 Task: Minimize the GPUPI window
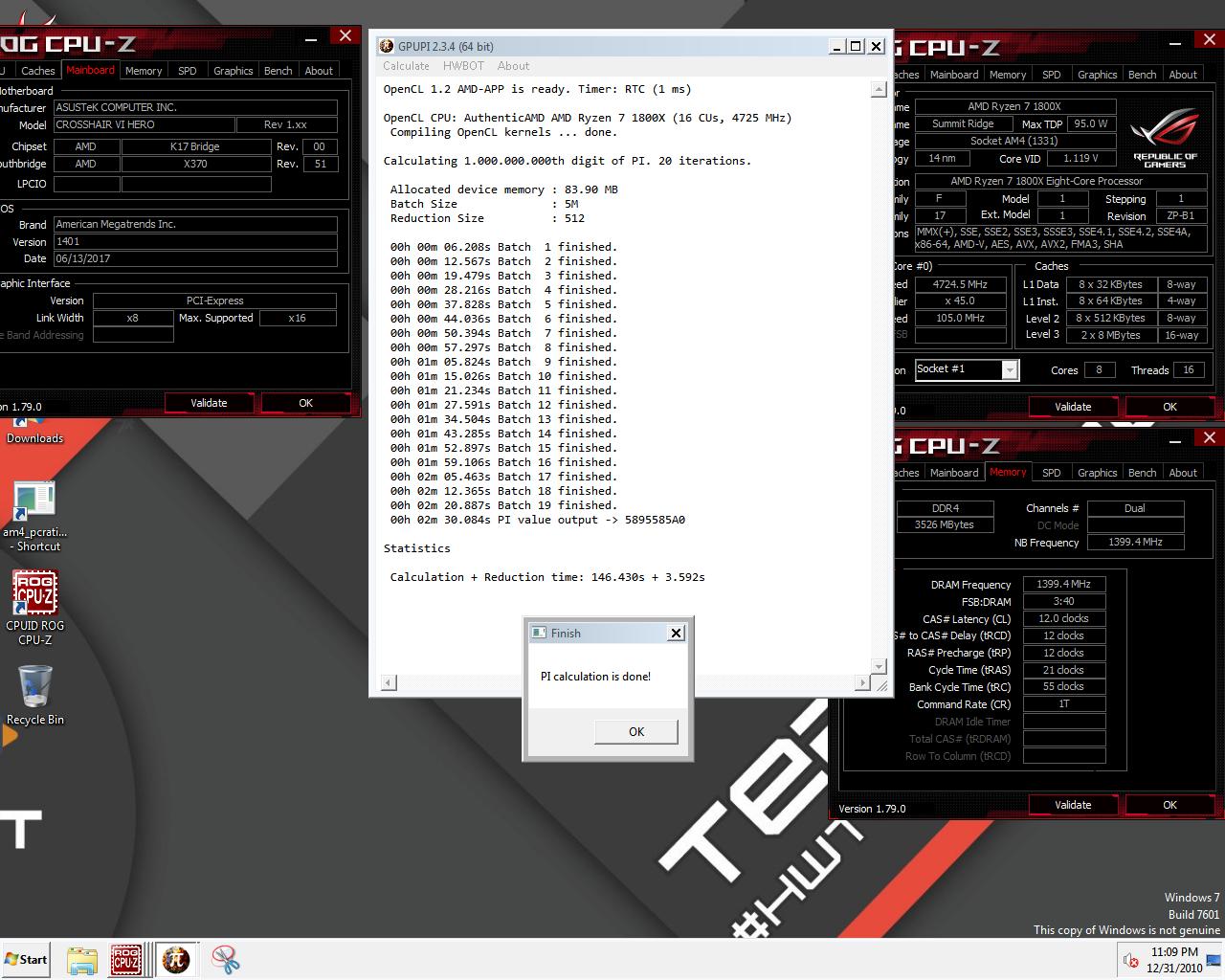click(837, 46)
